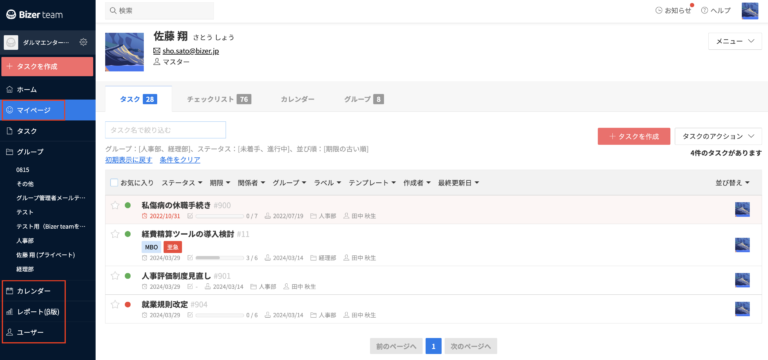Click red タスクを作成 button above task list
Viewport: 768px width, 360px height.
click(634, 136)
